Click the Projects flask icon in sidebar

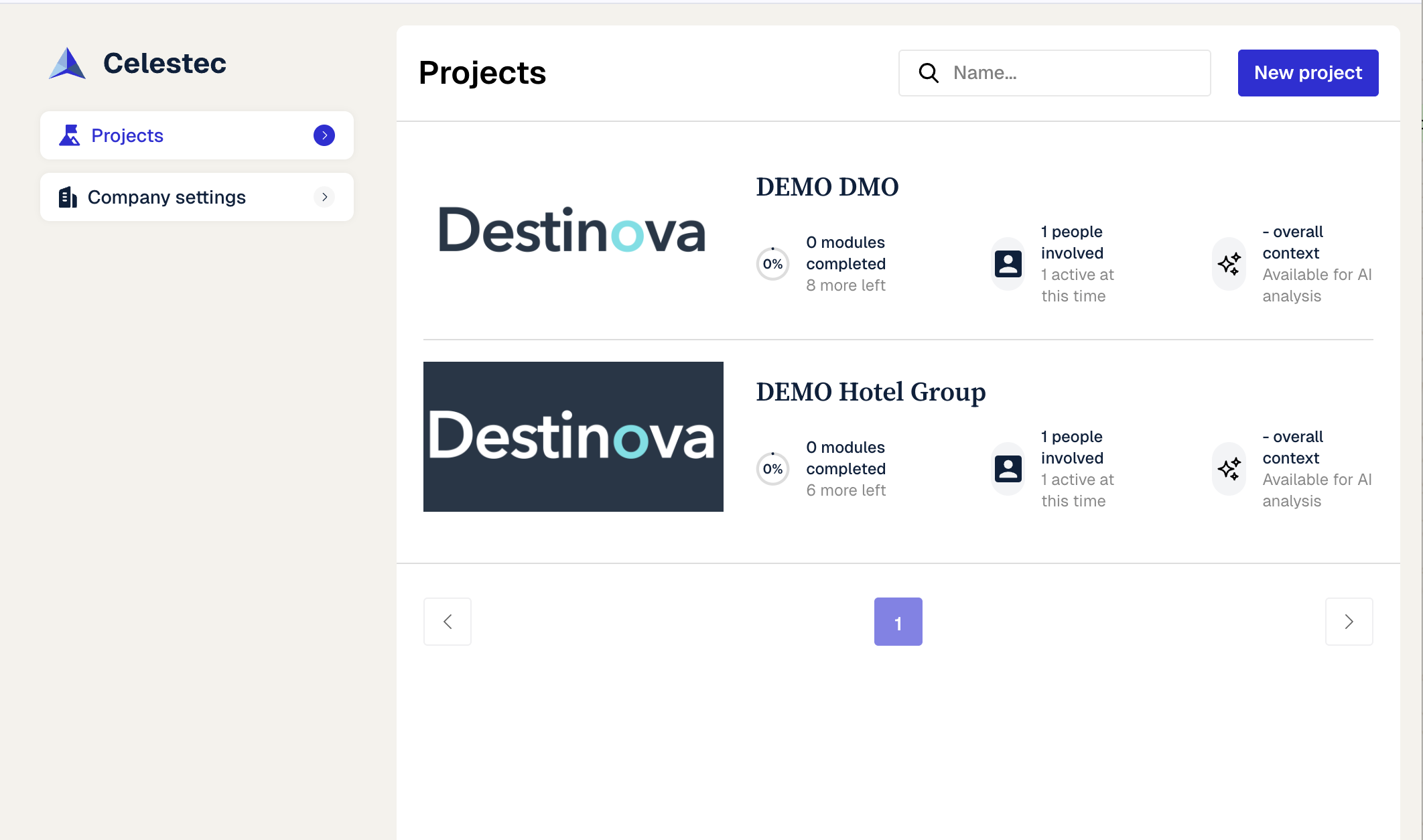tap(69, 135)
